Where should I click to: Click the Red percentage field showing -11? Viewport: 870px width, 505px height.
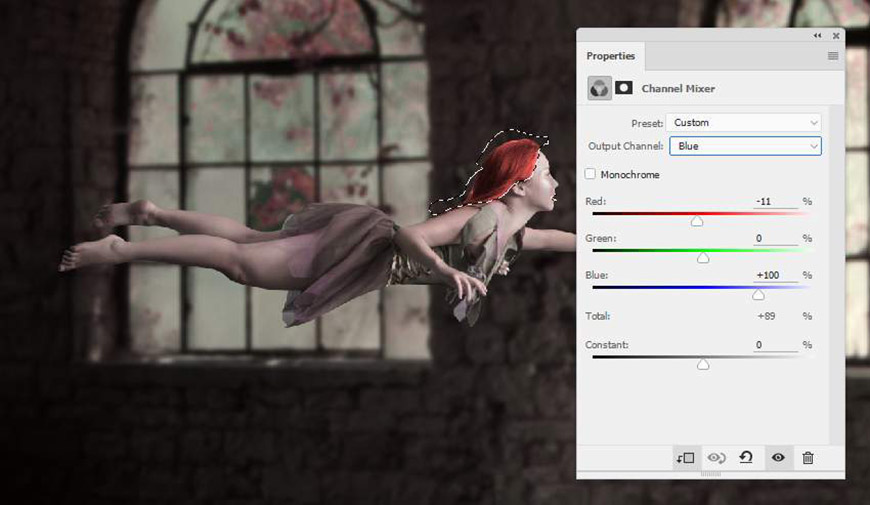(x=775, y=201)
